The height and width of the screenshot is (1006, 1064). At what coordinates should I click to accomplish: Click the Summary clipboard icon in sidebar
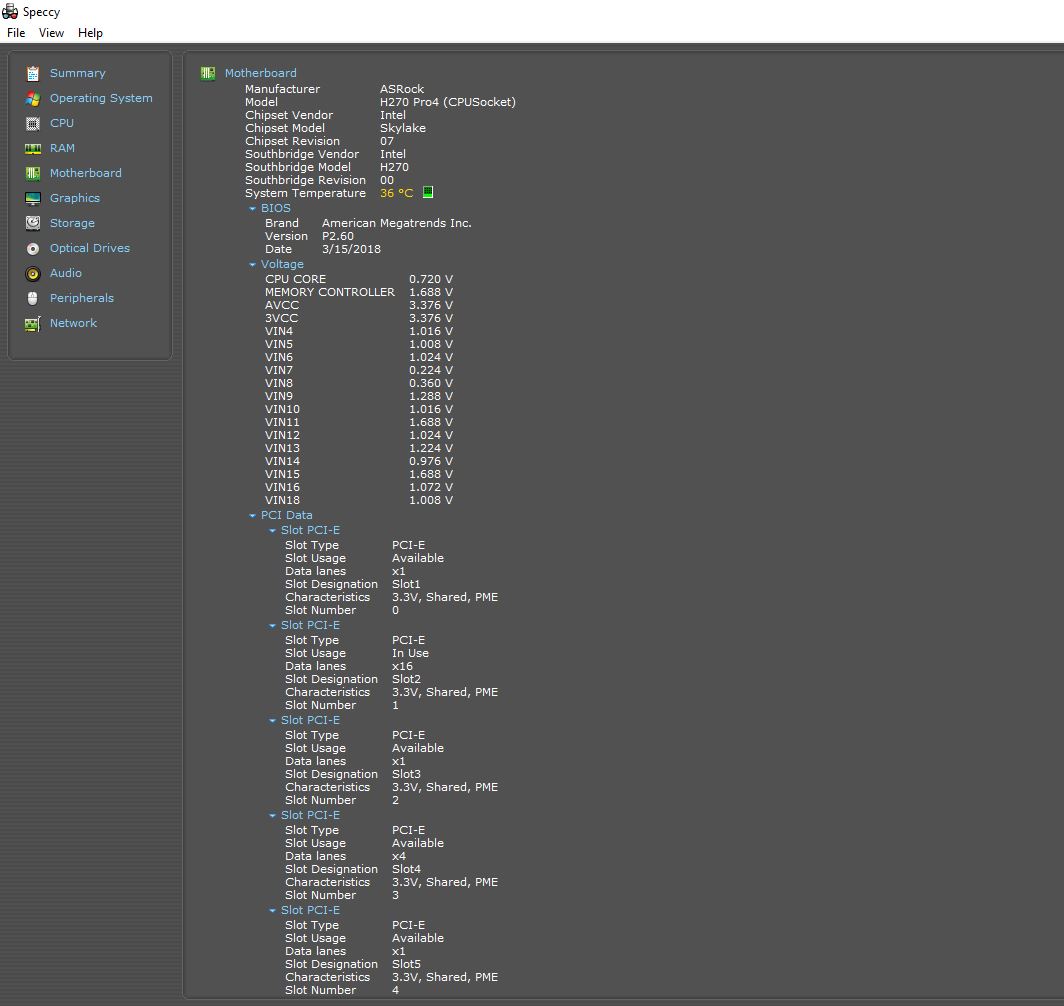[33, 73]
